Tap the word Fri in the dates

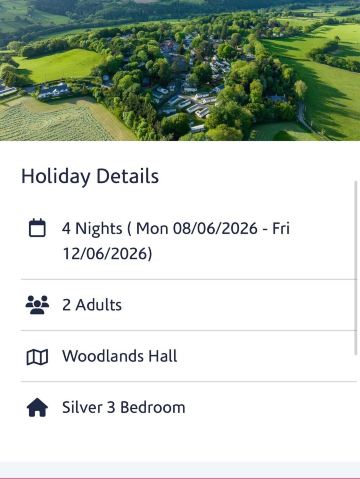281,229
